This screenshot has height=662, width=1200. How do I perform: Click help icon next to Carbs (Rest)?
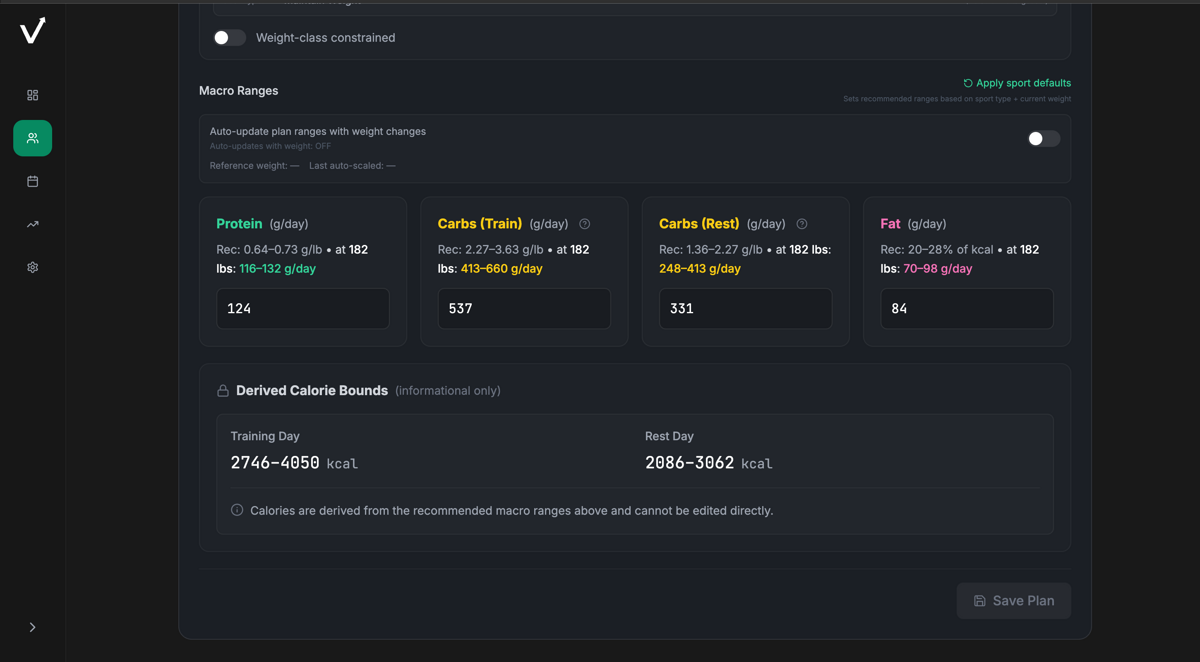802,224
